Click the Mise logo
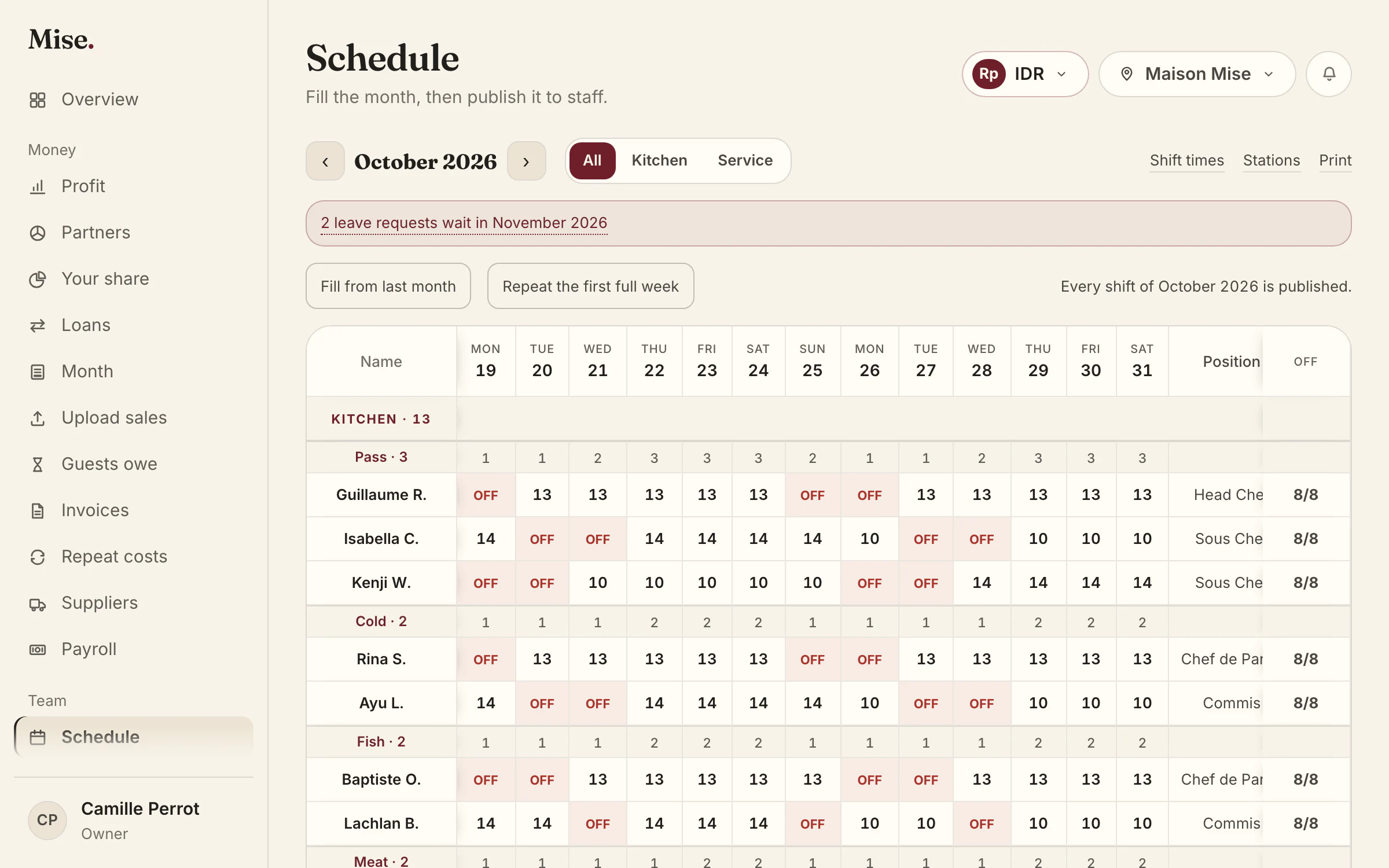Viewport: 1389px width, 868px height. pos(61,39)
